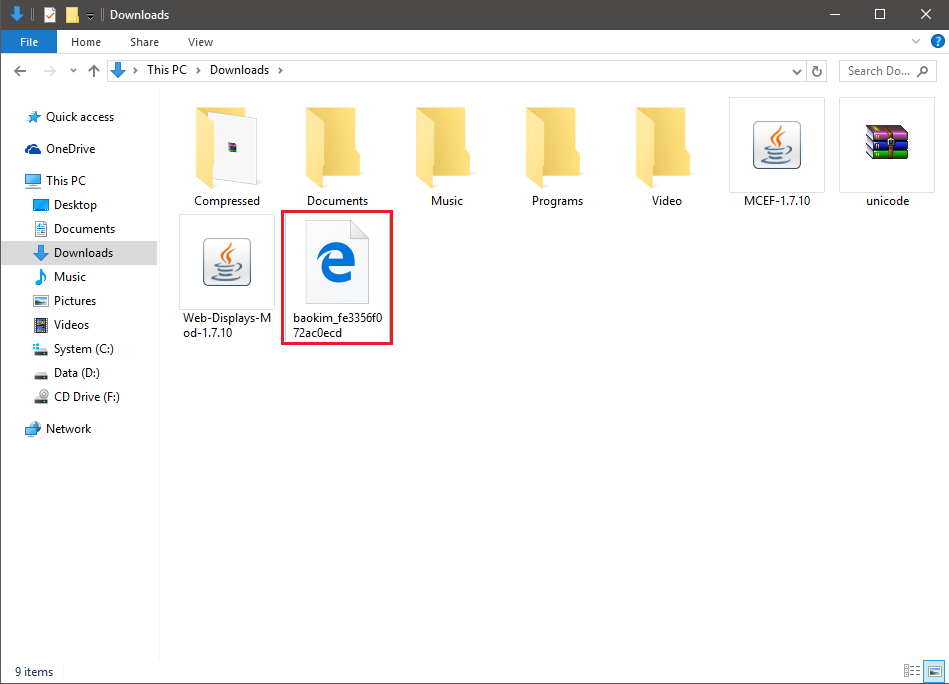
Task: Click the Data (D:) drive icon
Action: tap(41, 374)
